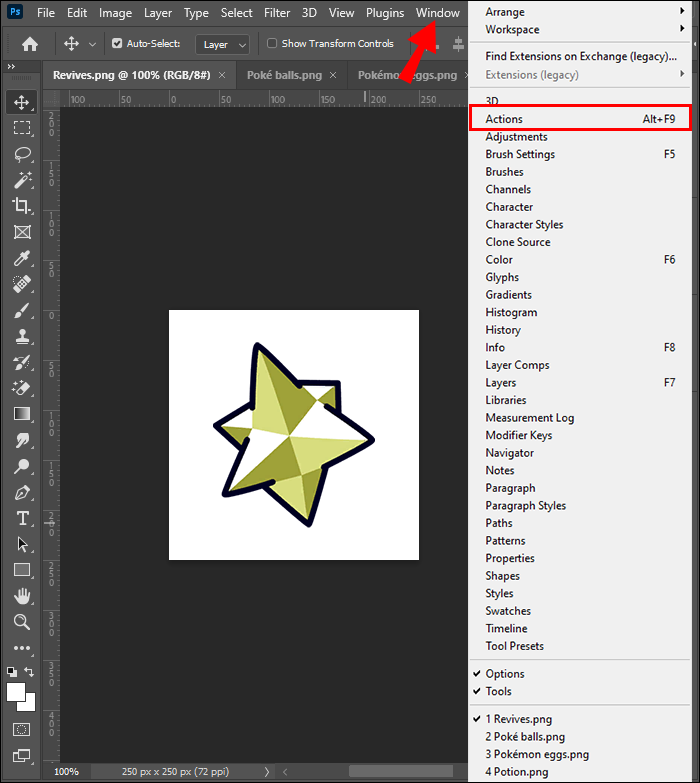This screenshot has width=700, height=783.
Task: Select the Pen tool
Action: click(21, 492)
